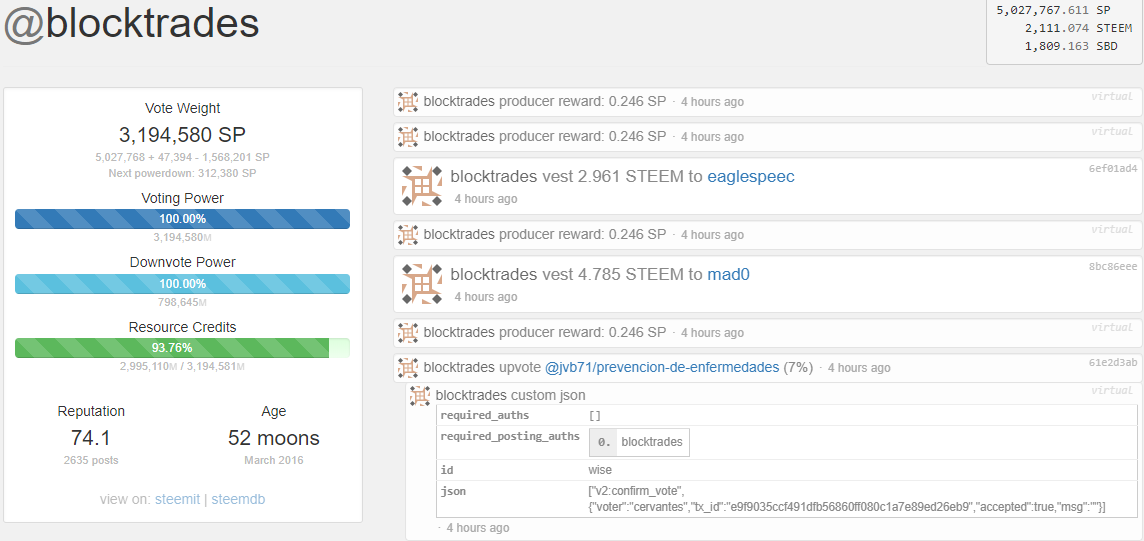The height and width of the screenshot is (541, 1144).
Task: Open the mad0 account link
Action: click(728, 275)
